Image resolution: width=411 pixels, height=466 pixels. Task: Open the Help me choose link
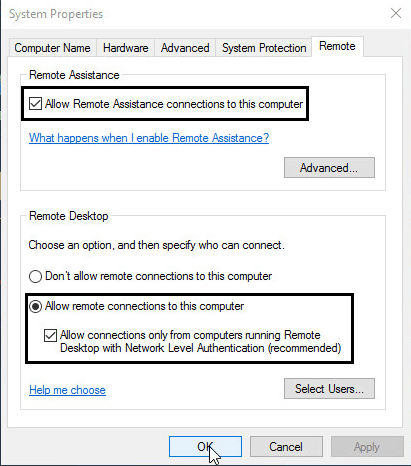click(x=67, y=390)
